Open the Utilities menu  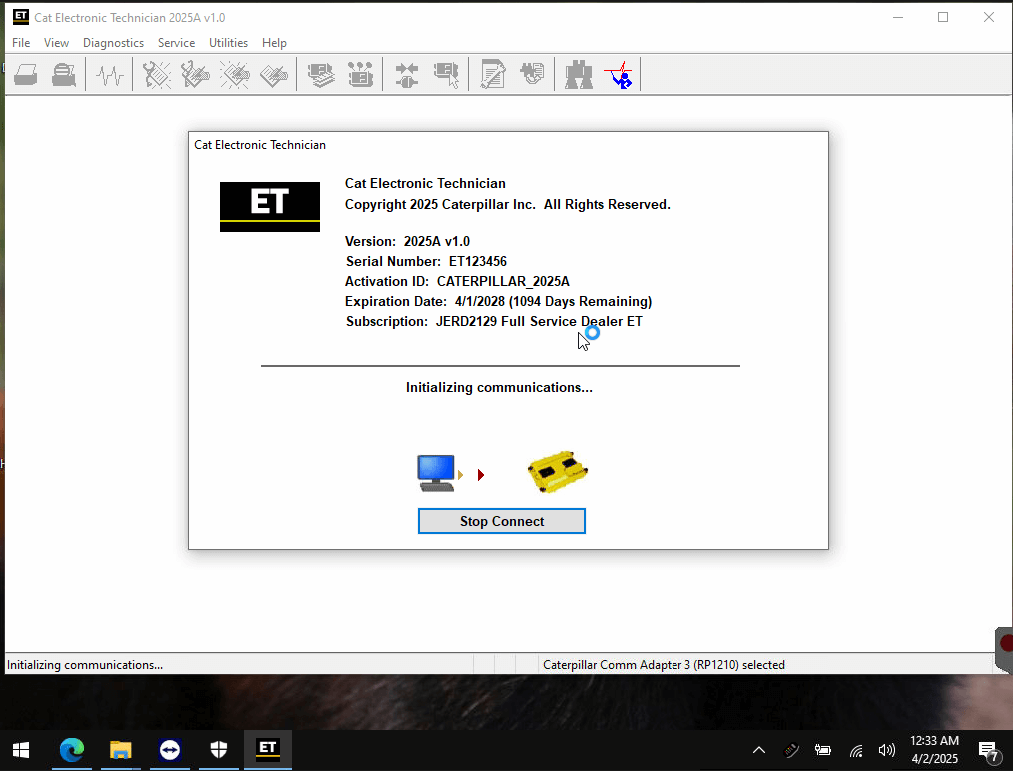click(228, 43)
